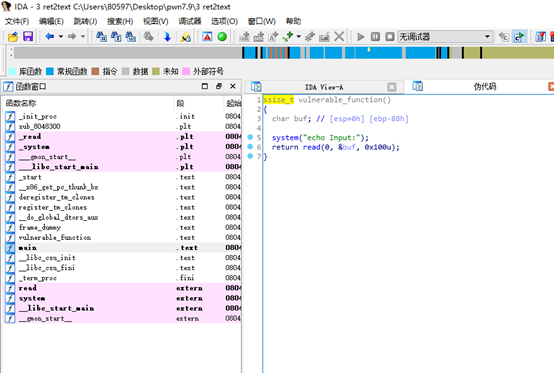Switch to the IDA View-A tab

[x=324, y=87]
